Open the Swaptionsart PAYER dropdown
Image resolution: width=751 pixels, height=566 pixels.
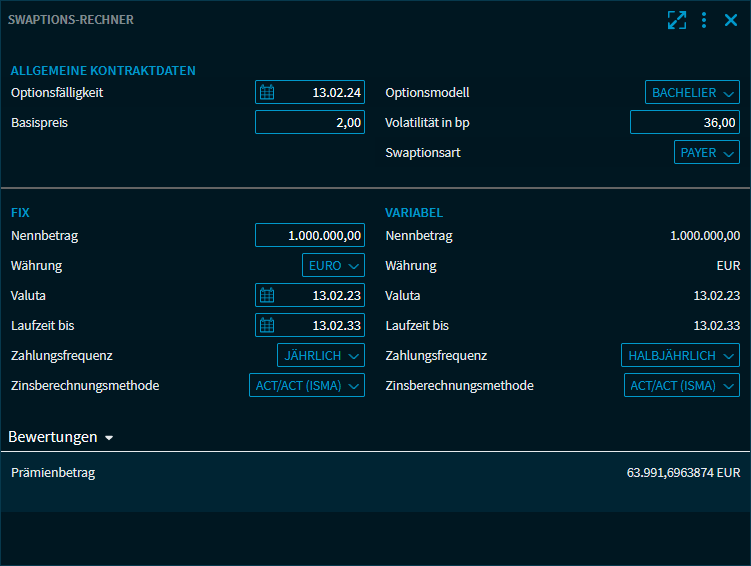pos(706,153)
